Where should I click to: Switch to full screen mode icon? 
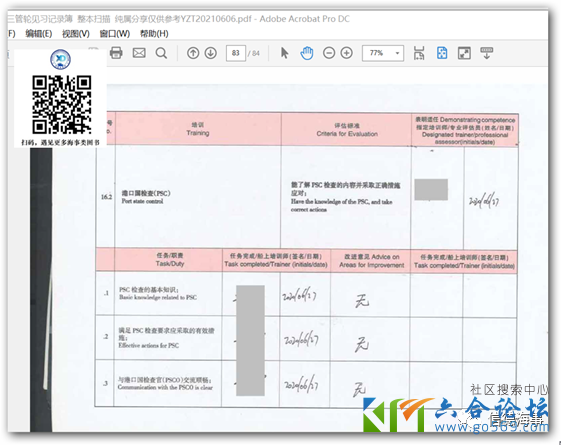point(464,53)
